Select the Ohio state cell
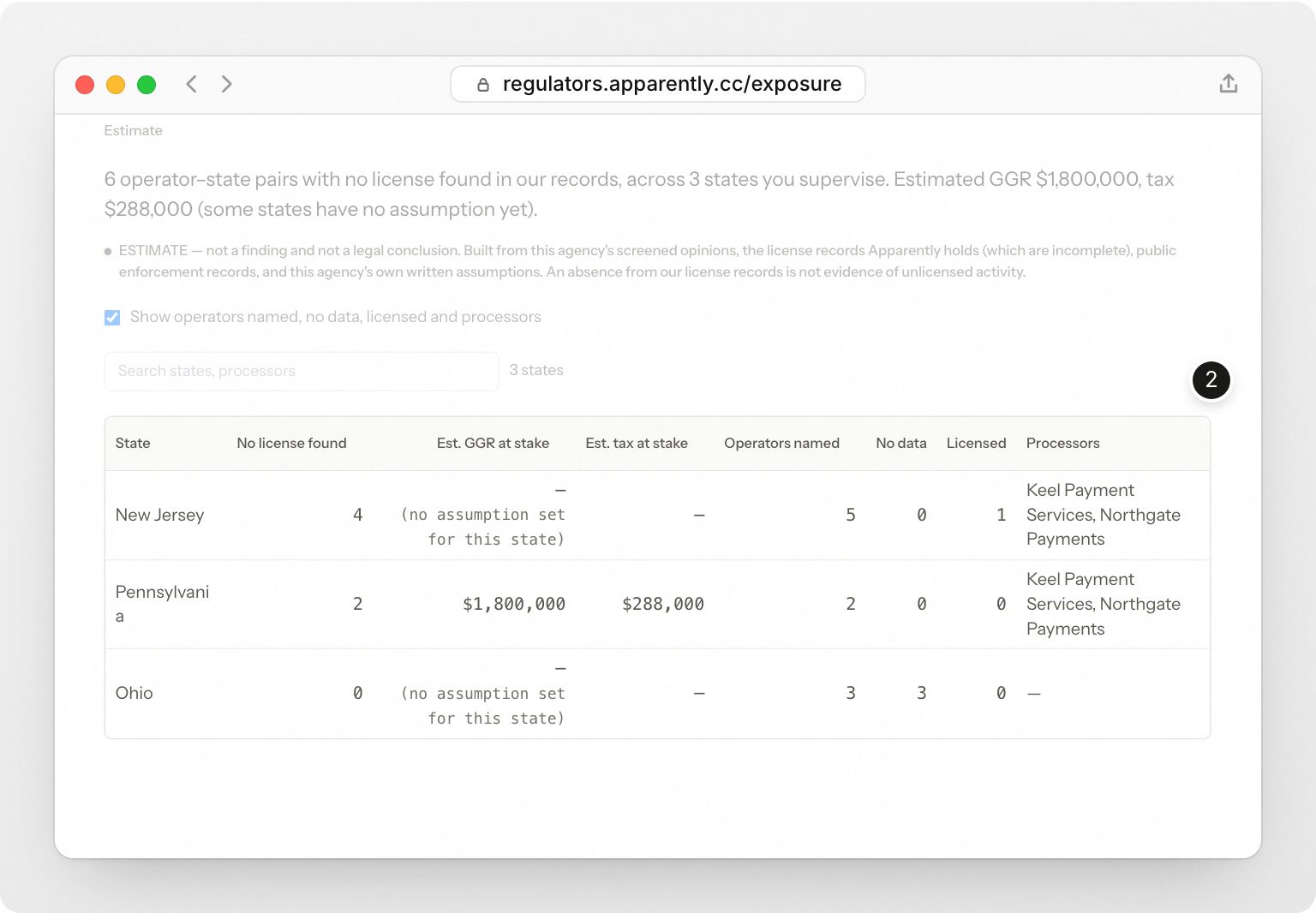 (x=134, y=693)
